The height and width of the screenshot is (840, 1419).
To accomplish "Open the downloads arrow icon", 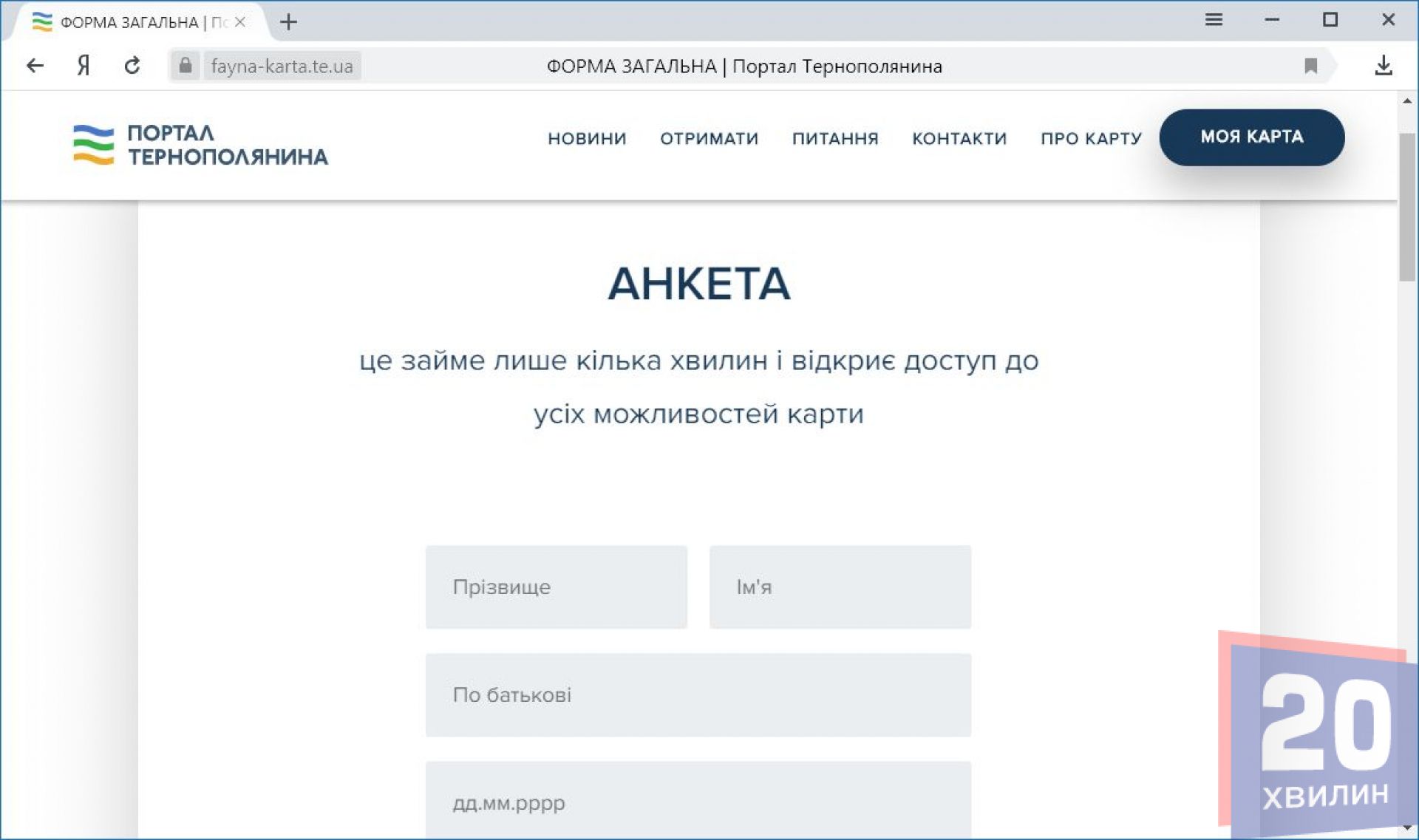I will pyautogui.click(x=1383, y=66).
